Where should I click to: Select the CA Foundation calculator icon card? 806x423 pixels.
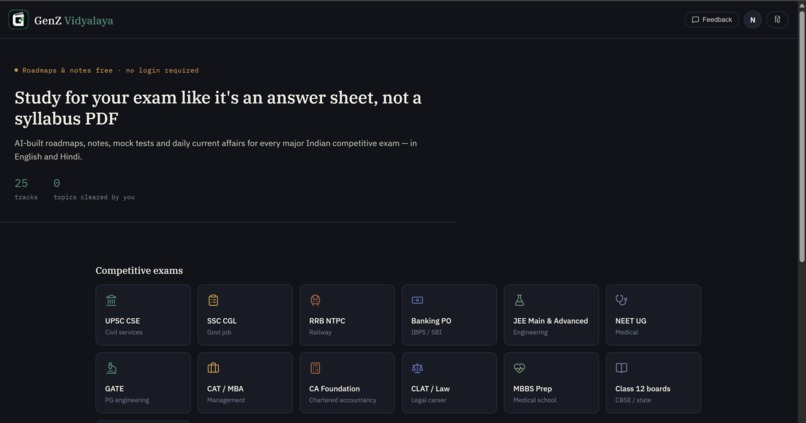(x=347, y=382)
